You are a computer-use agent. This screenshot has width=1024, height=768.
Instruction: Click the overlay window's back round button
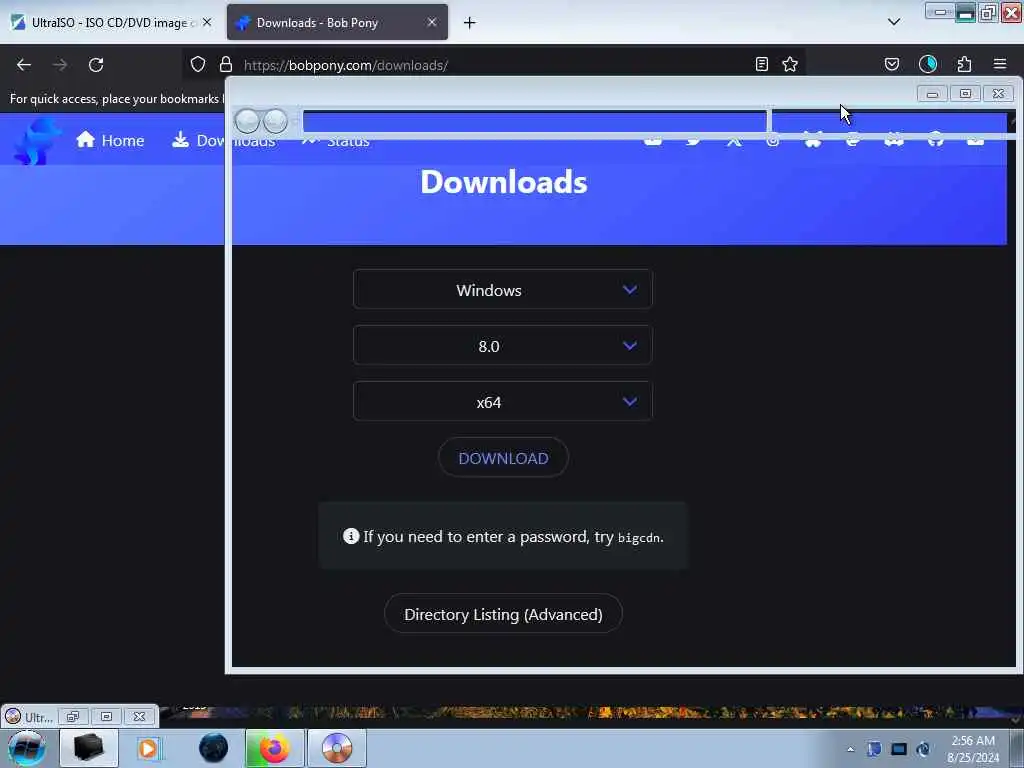[247, 121]
